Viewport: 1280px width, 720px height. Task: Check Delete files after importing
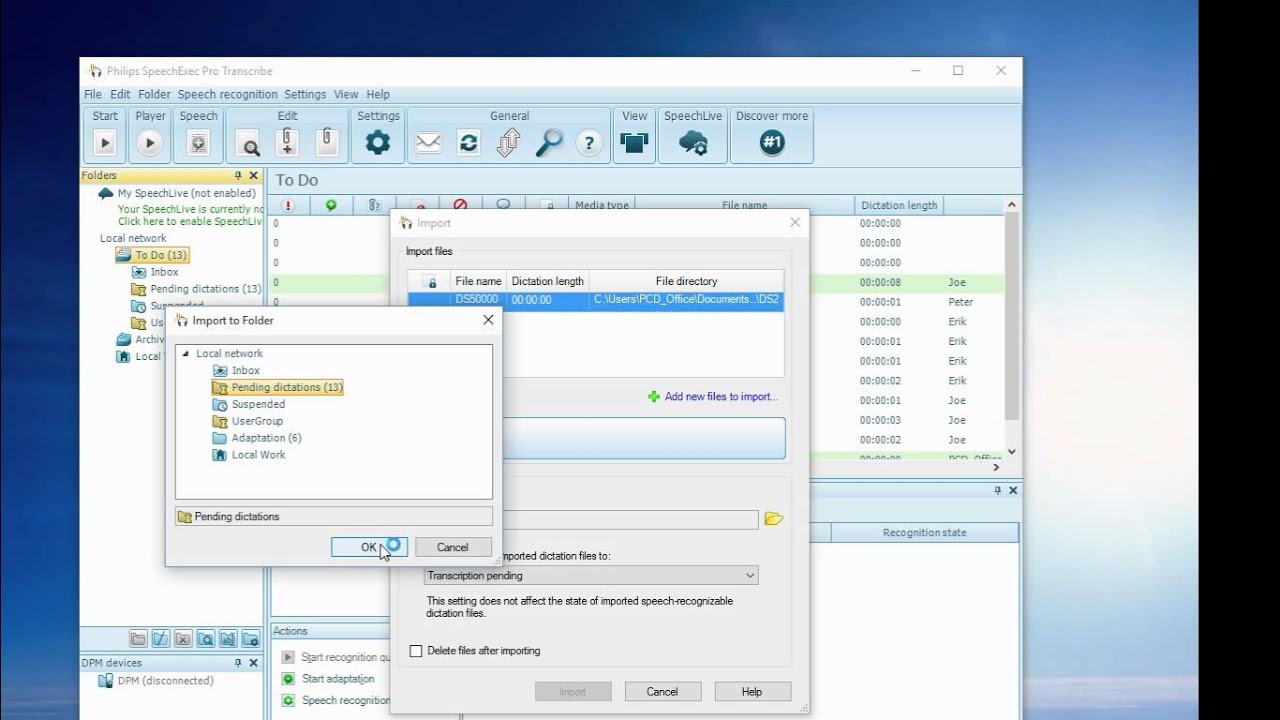coord(416,651)
